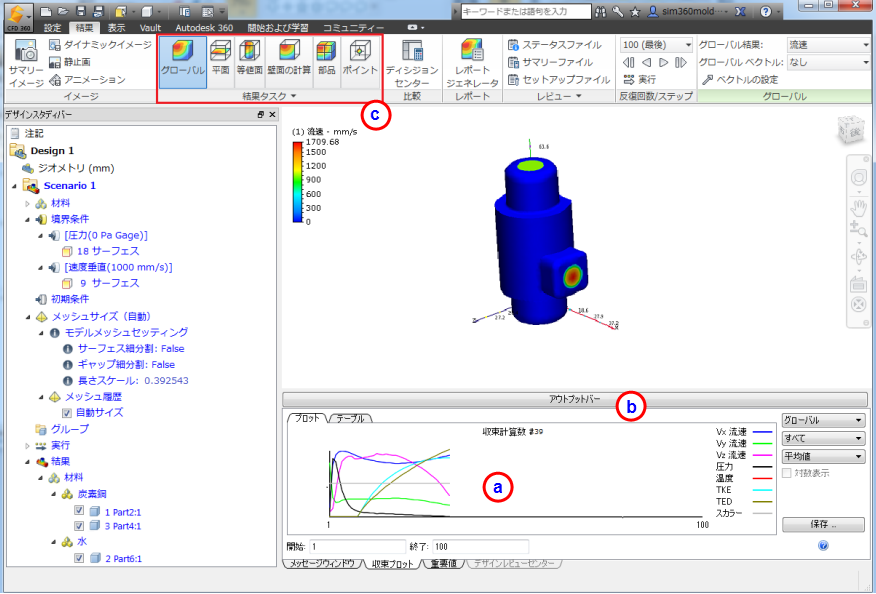Open the CFD 360 application menu
Image resolution: width=876 pixels, height=594 pixels.
pyautogui.click(x=18, y=16)
